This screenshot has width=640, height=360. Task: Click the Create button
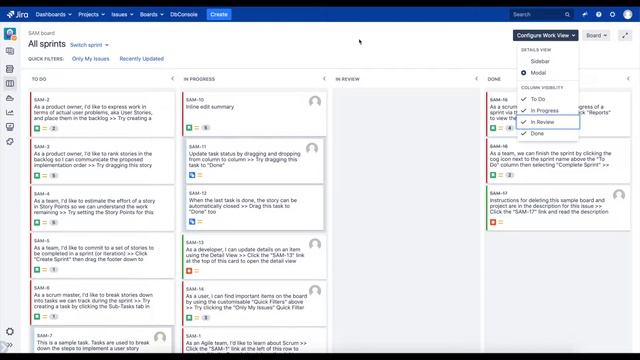pyautogui.click(x=219, y=14)
